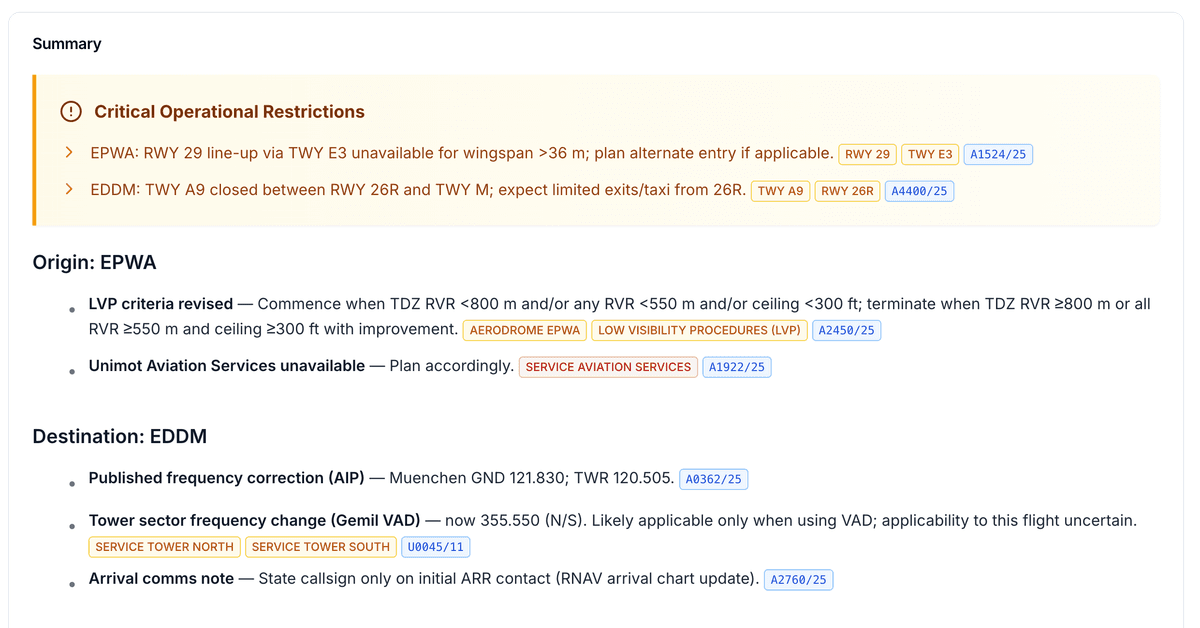
Task: Click the Summary heading
Action: pyautogui.click(x=66, y=43)
